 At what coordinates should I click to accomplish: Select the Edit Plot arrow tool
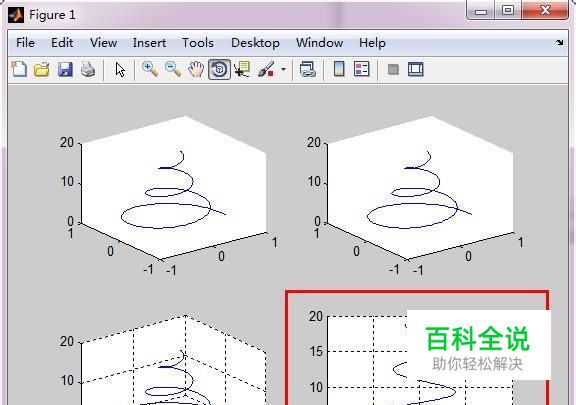pyautogui.click(x=120, y=69)
